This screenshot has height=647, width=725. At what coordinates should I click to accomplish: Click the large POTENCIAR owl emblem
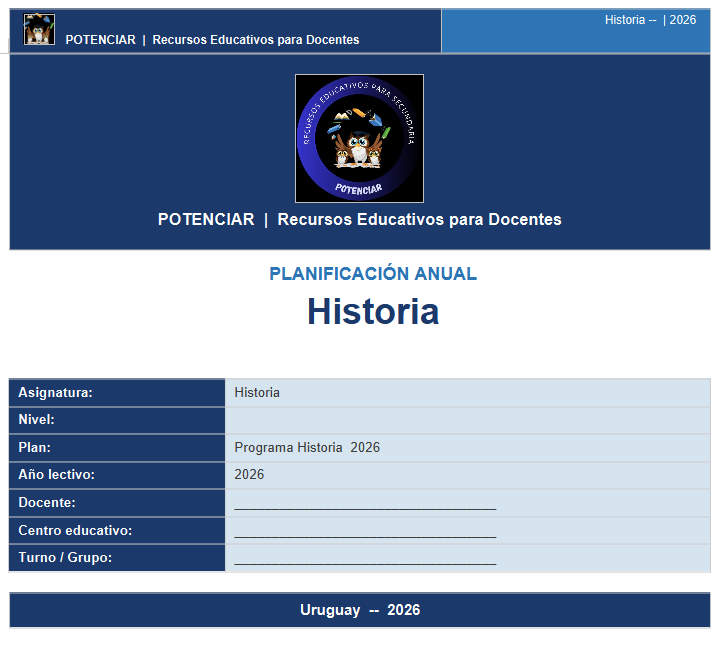pos(359,138)
